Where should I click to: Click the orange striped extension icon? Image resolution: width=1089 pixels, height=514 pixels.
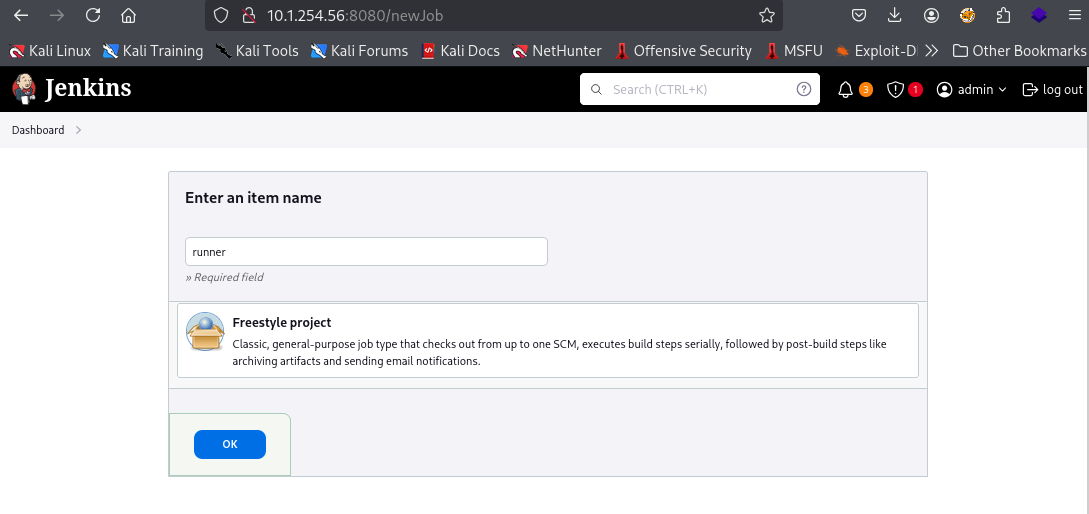[x=967, y=15]
